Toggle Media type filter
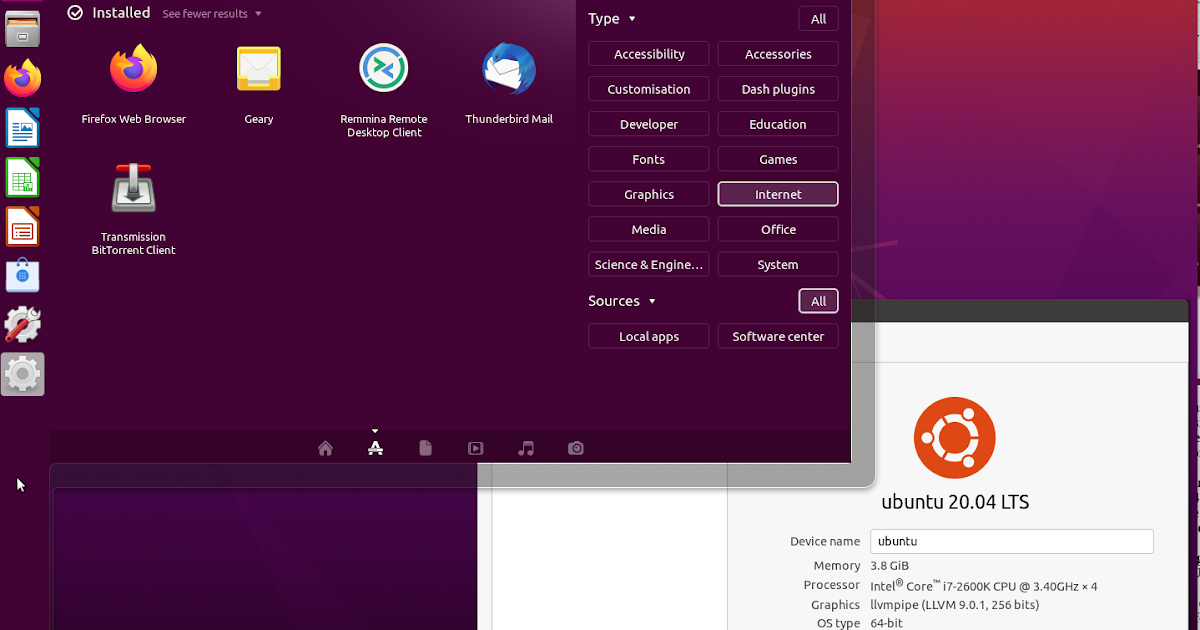 coord(649,229)
